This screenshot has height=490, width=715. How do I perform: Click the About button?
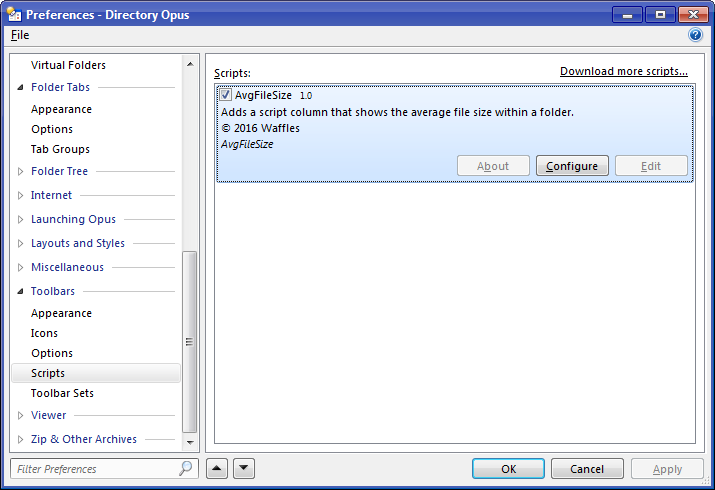pos(493,165)
